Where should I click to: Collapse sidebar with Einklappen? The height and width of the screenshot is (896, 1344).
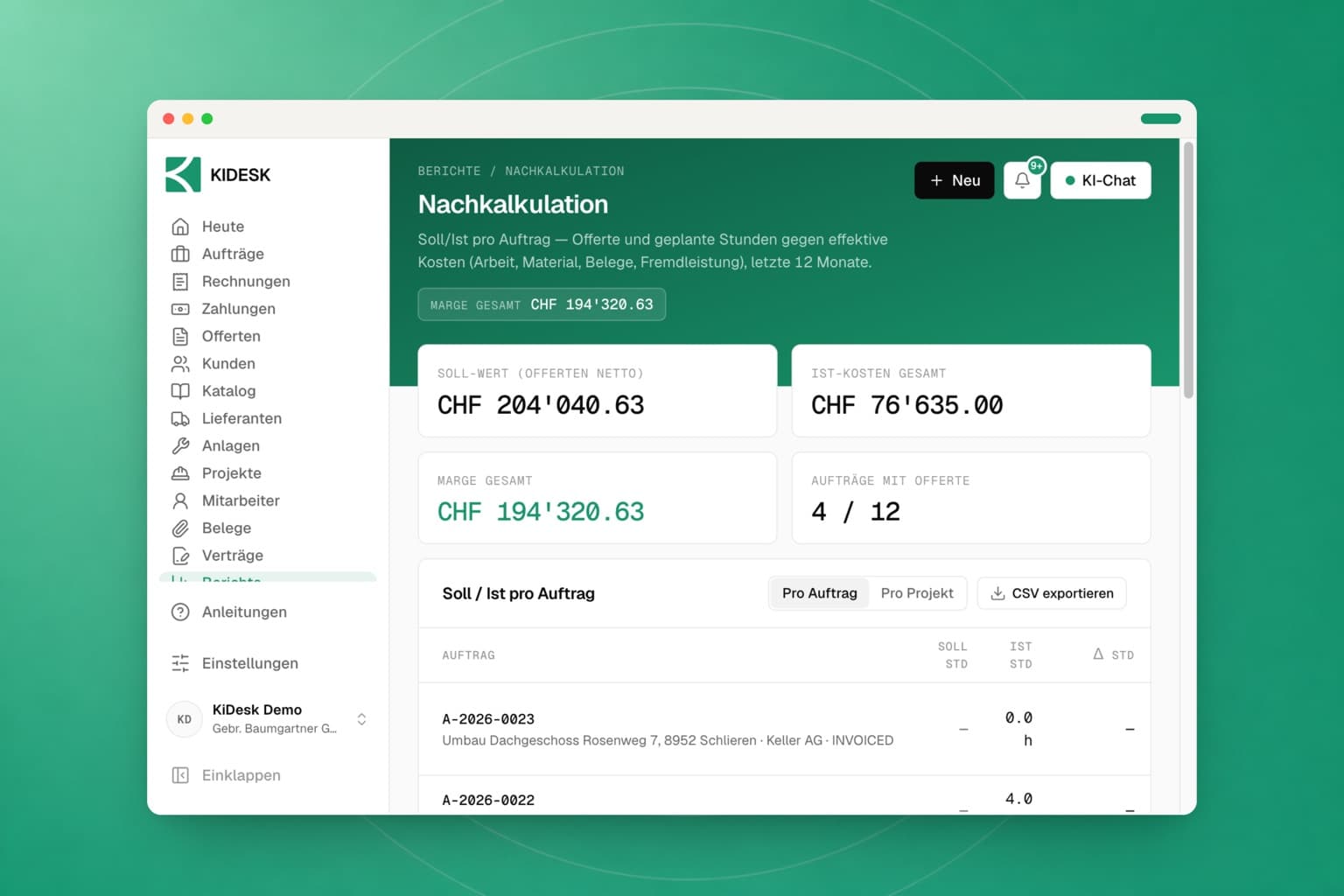[x=227, y=775]
